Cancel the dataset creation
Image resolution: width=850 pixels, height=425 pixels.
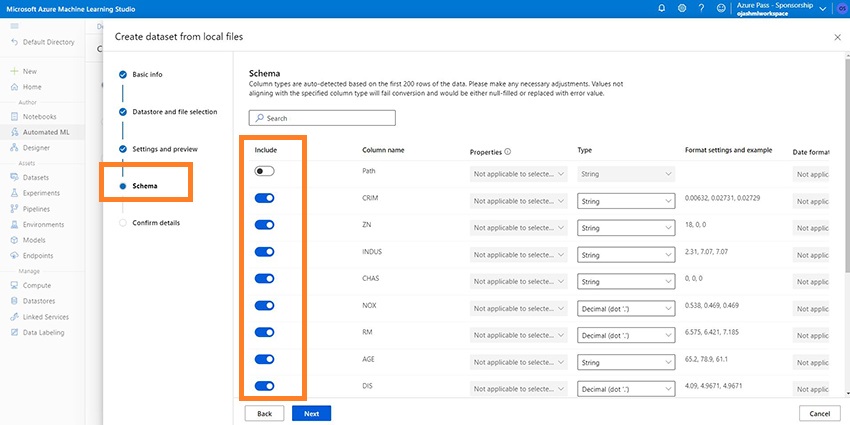[819, 412]
